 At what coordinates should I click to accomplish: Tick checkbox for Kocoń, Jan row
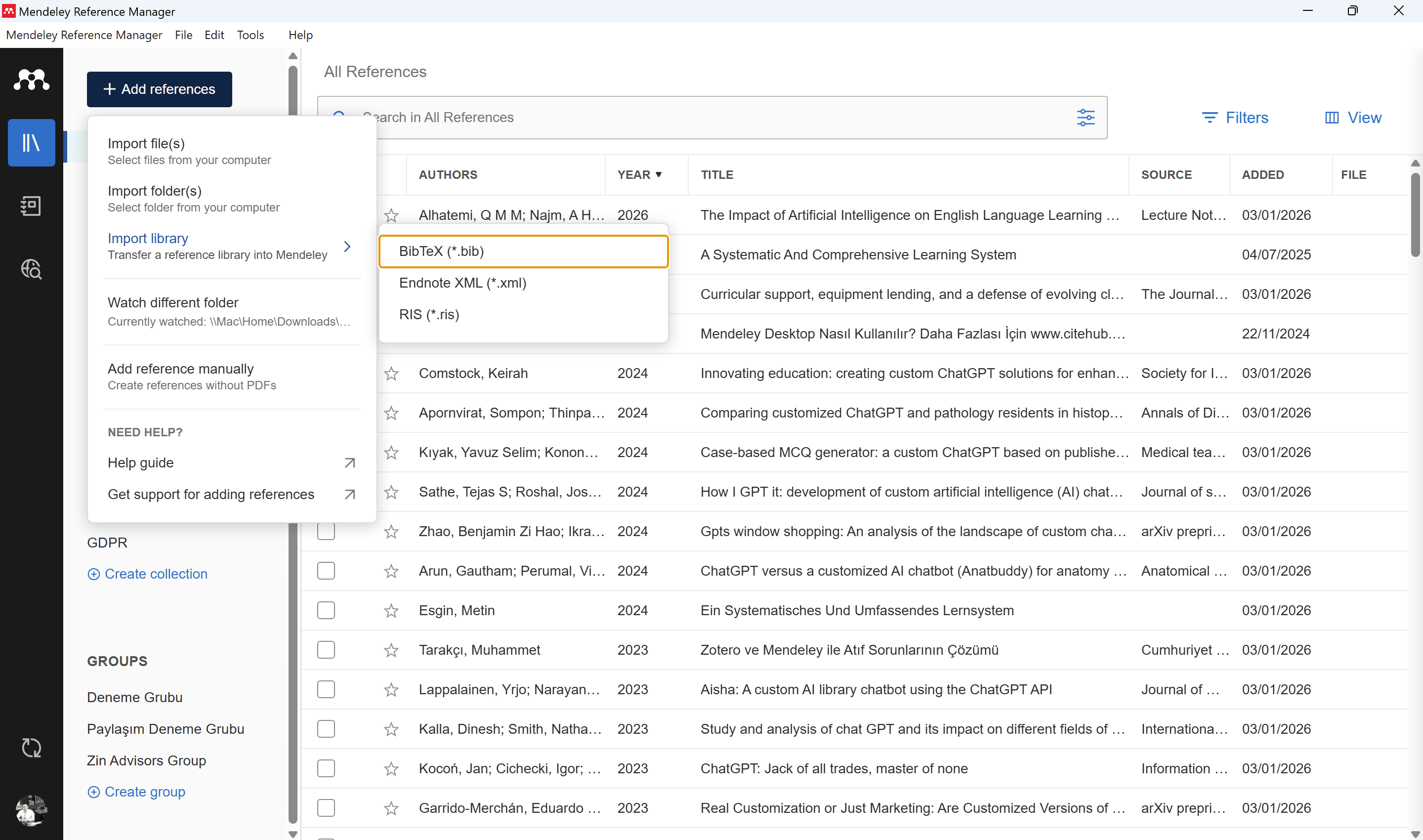click(326, 769)
